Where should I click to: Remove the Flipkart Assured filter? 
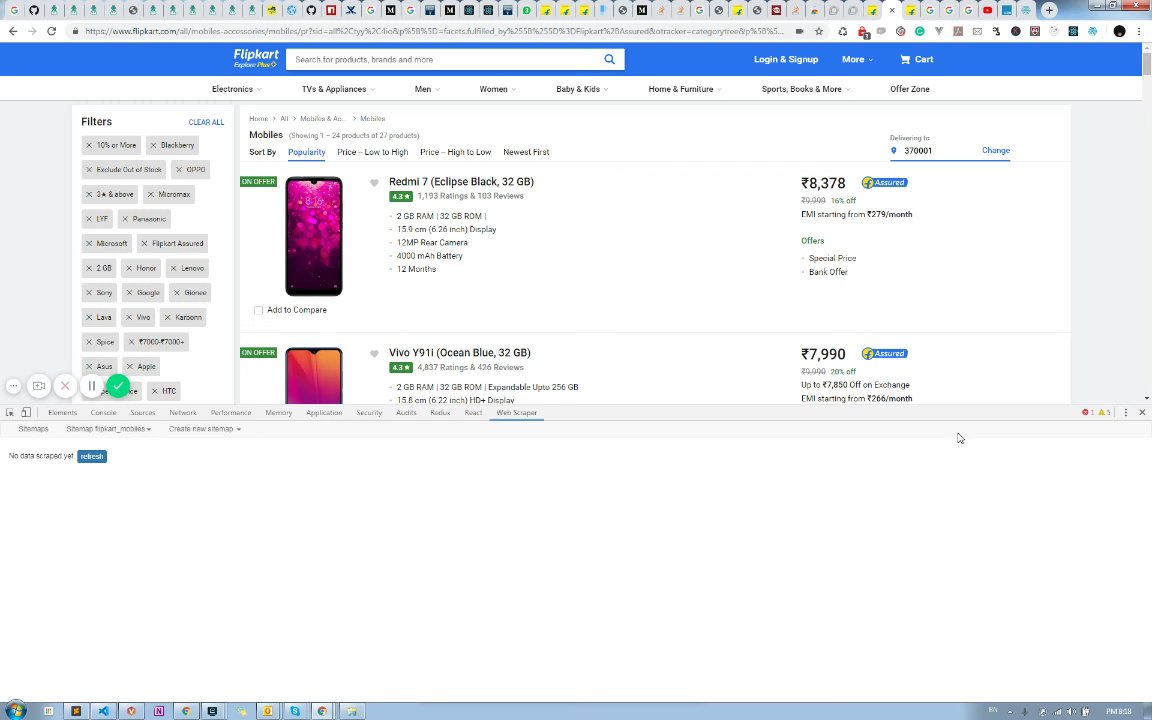144,243
